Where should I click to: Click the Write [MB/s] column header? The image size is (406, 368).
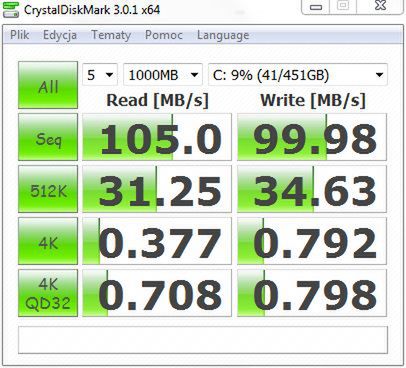click(x=313, y=100)
